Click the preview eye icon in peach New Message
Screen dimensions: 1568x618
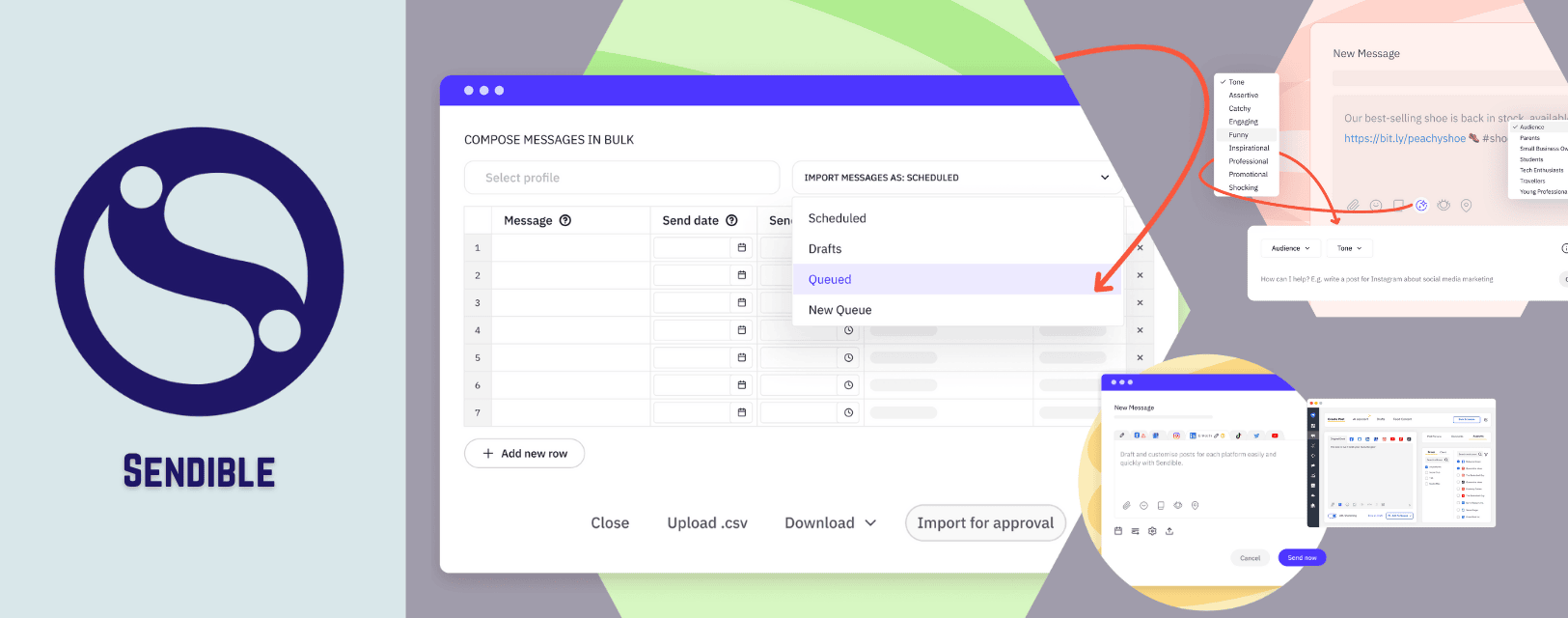tap(1444, 205)
